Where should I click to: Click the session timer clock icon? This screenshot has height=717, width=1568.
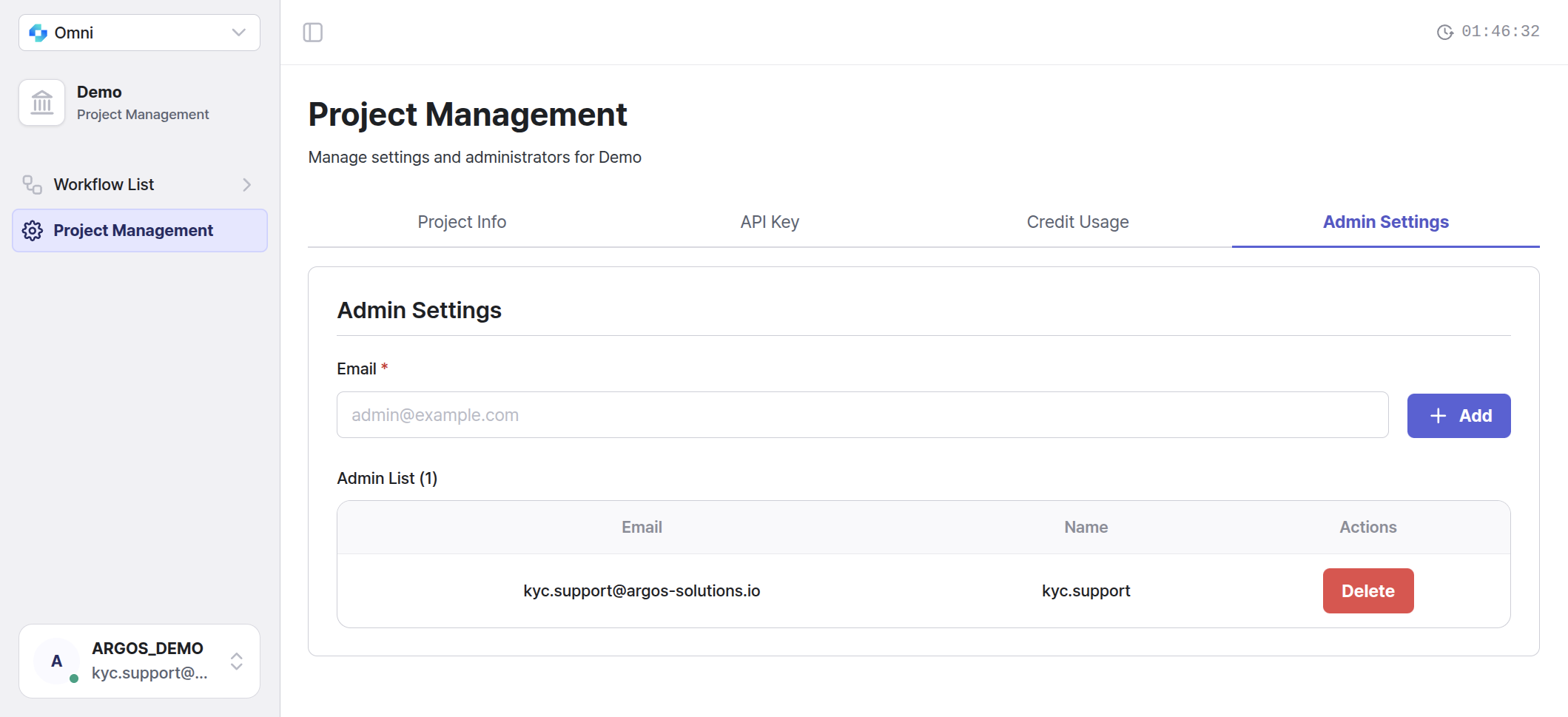[x=1444, y=32]
